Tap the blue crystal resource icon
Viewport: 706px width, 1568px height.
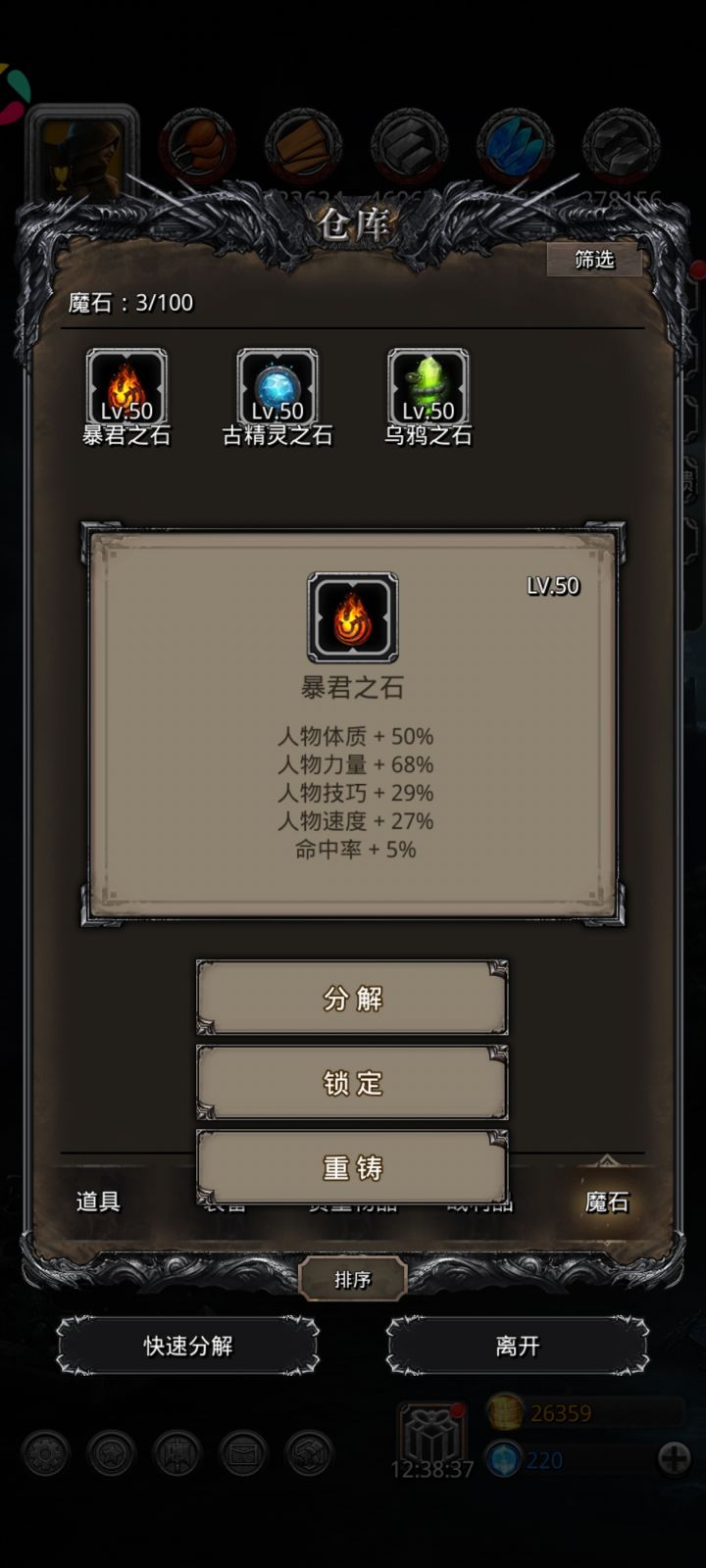coord(515,145)
